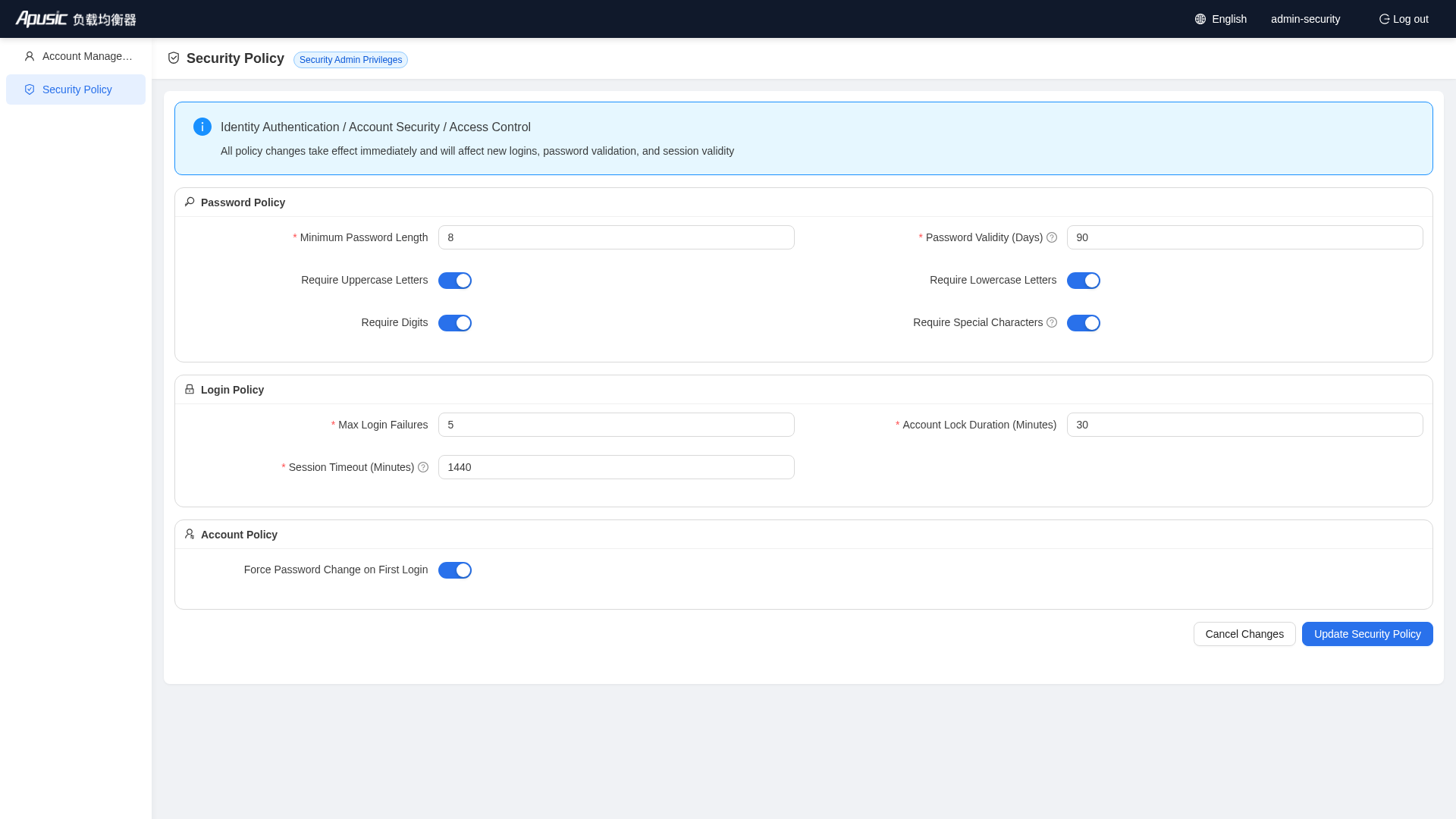
Task: Toggle Require Uppercase Letters switch
Action: [x=455, y=281]
